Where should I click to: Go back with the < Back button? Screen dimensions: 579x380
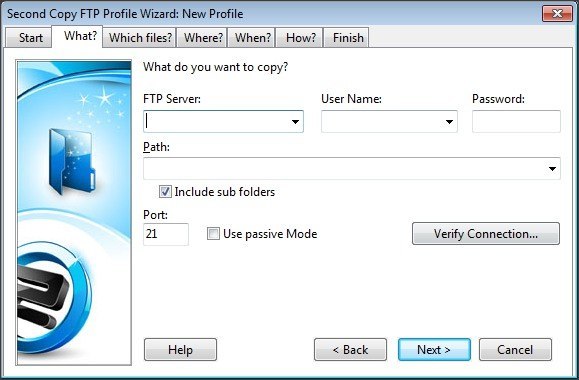point(350,349)
